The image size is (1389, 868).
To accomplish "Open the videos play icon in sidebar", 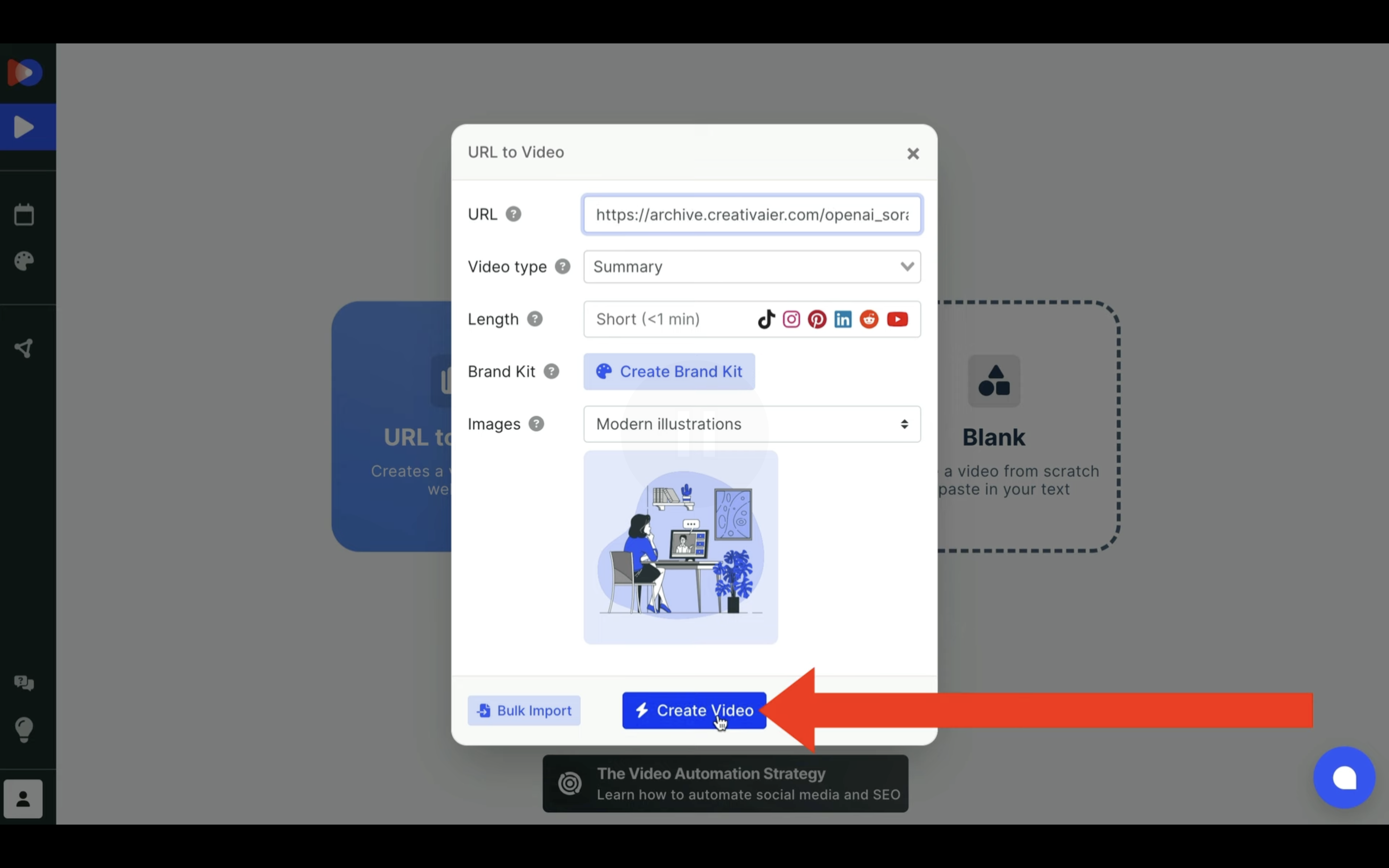I will [24, 127].
